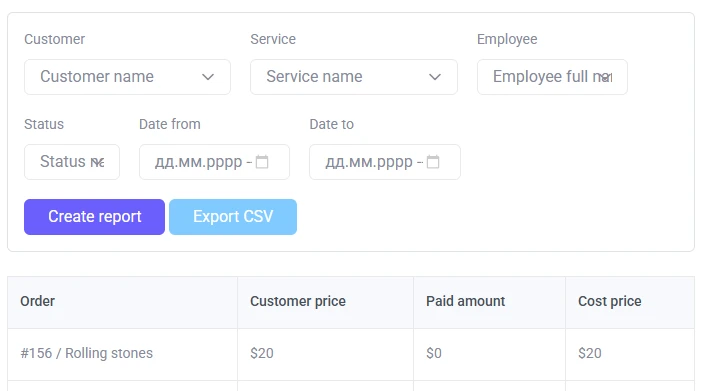Select the Service name combo box

pos(354,77)
